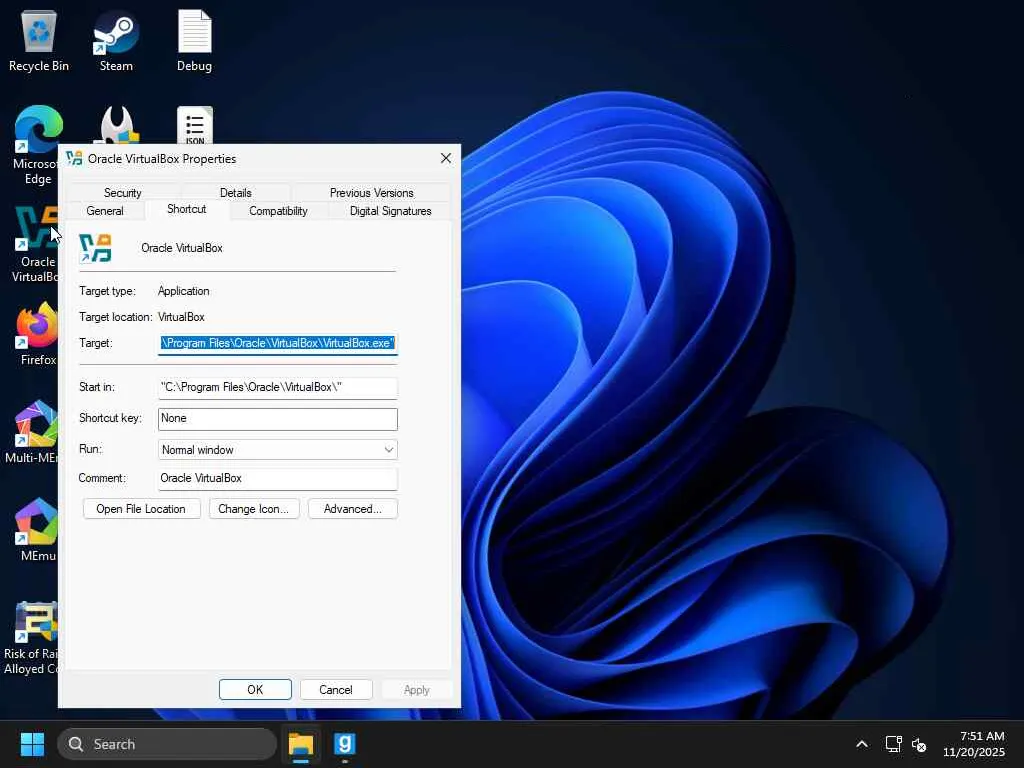
Task: Open the Advanced shortcut options
Action: [x=353, y=509]
